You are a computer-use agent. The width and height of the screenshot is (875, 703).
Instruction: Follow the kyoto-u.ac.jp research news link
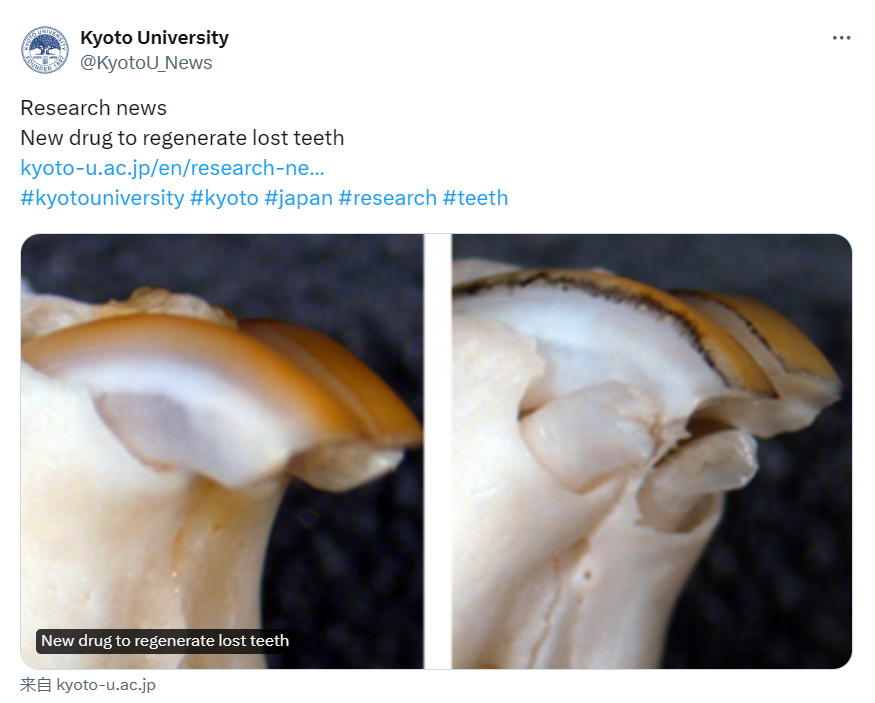pos(172,167)
